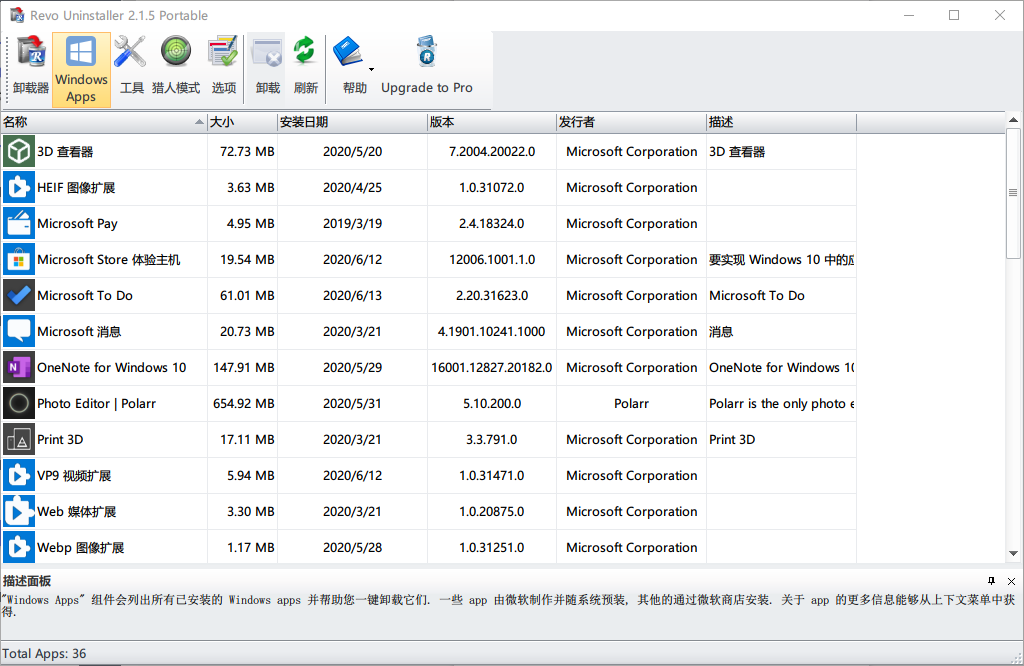Click the OneNote for Windows 10 name

tap(112, 368)
